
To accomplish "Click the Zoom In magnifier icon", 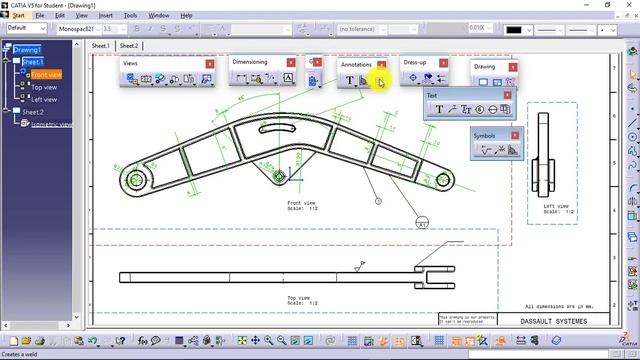I will 268,340.
